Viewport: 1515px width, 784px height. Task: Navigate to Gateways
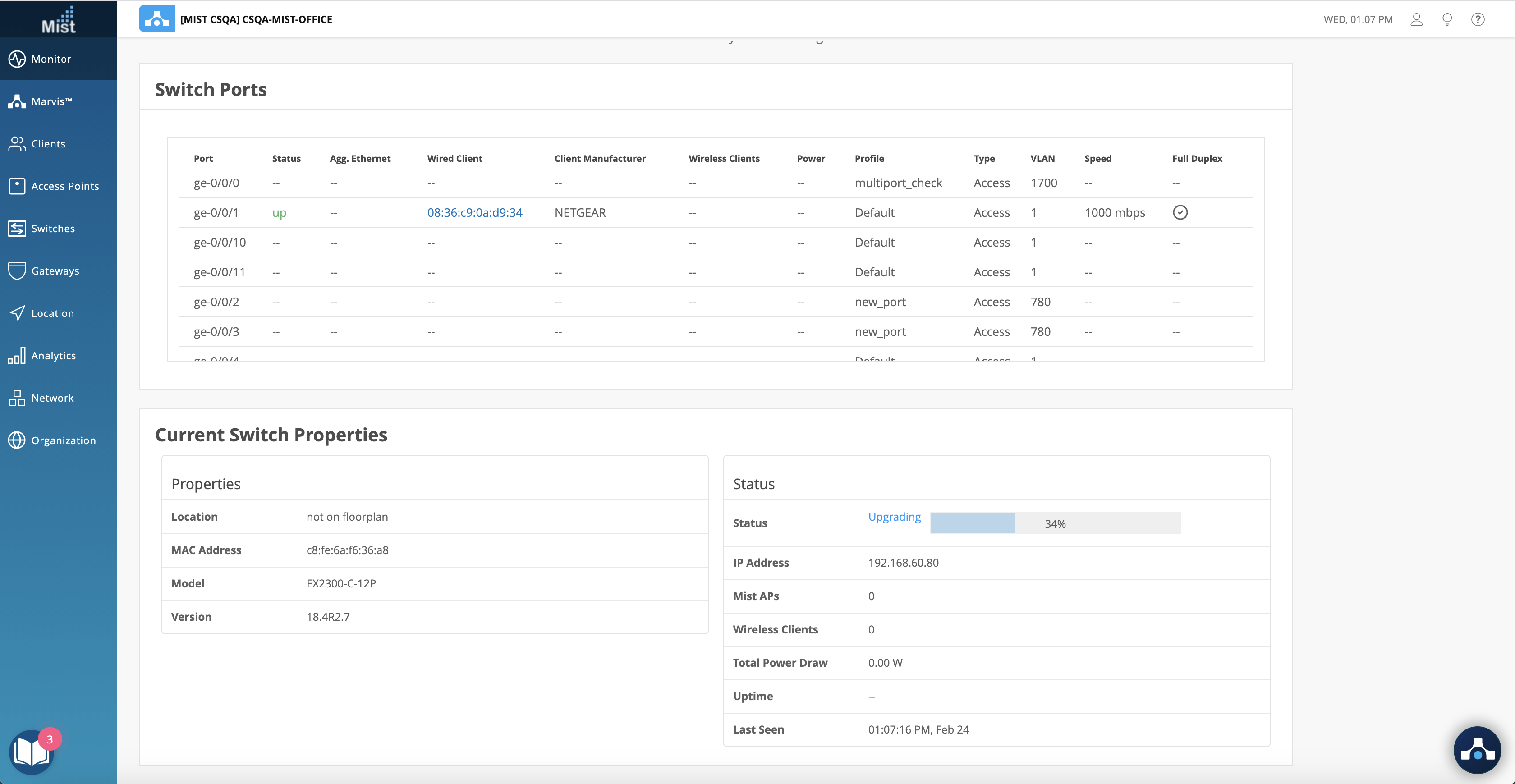55,271
